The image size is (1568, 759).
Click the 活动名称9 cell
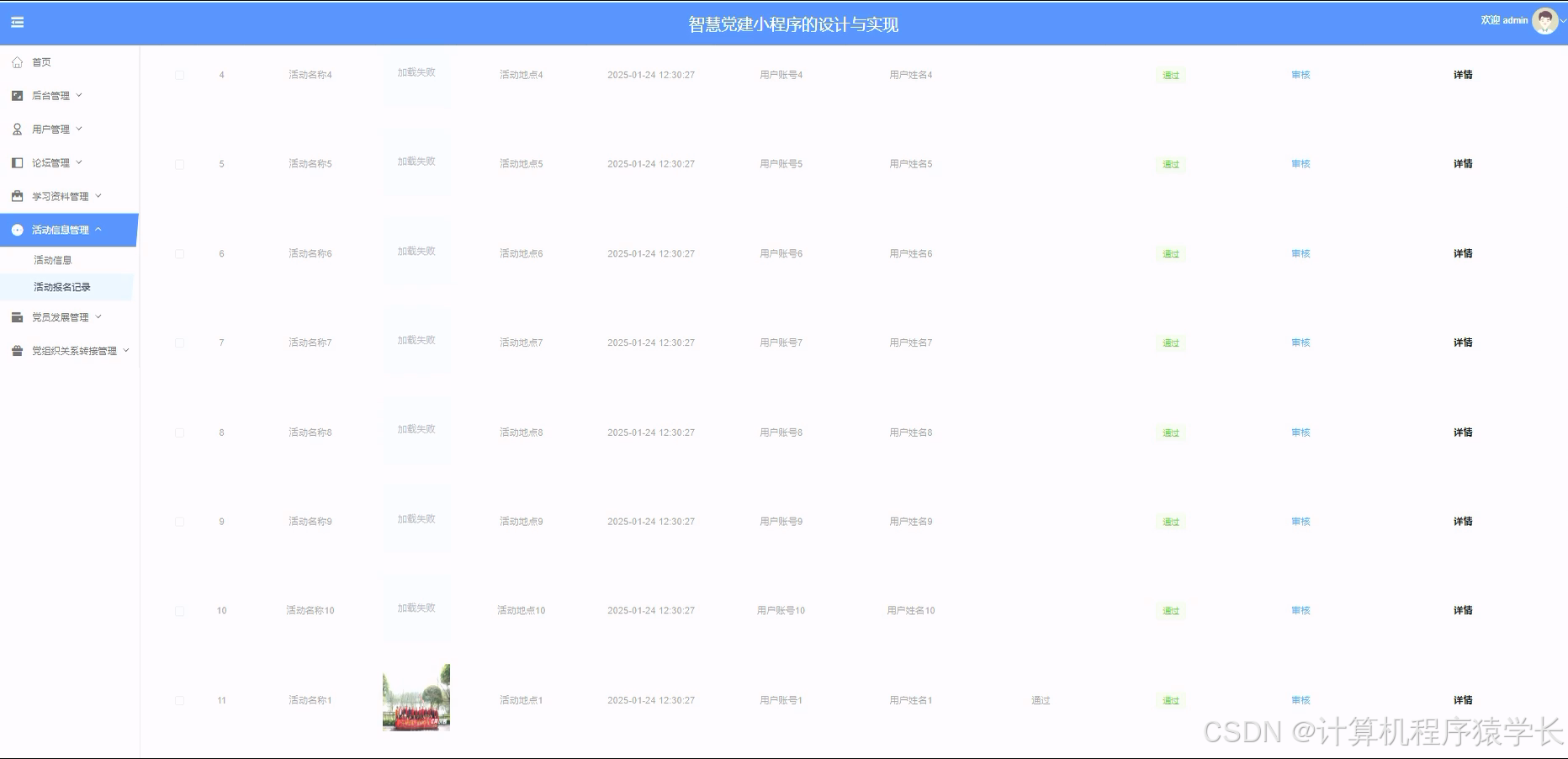tap(310, 522)
